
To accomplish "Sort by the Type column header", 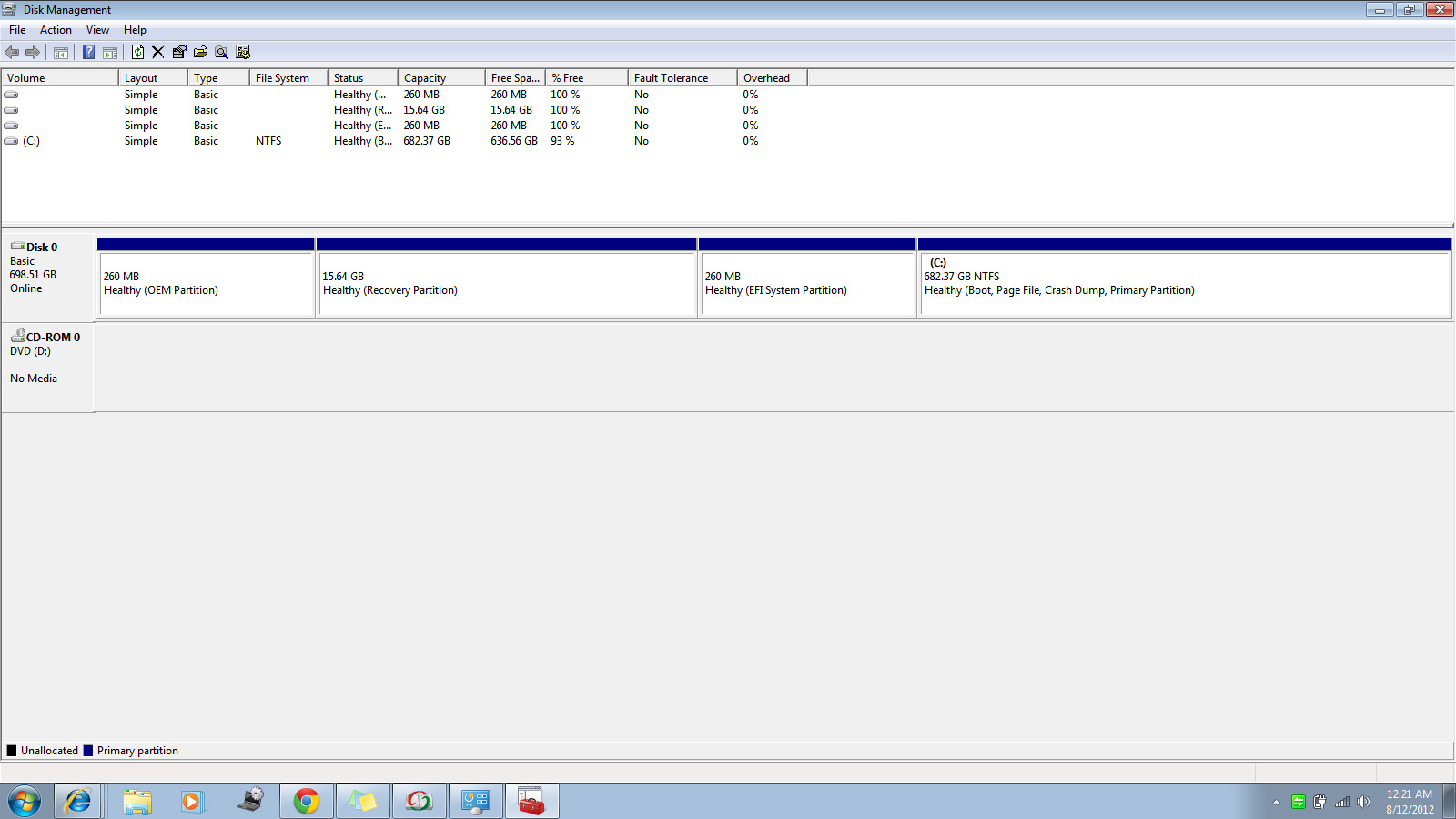I will 218,78.
